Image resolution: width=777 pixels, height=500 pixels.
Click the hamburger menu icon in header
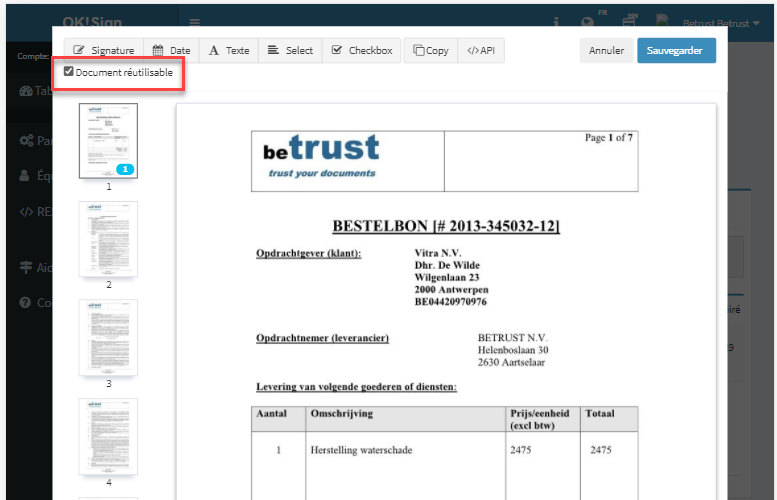coord(195,22)
